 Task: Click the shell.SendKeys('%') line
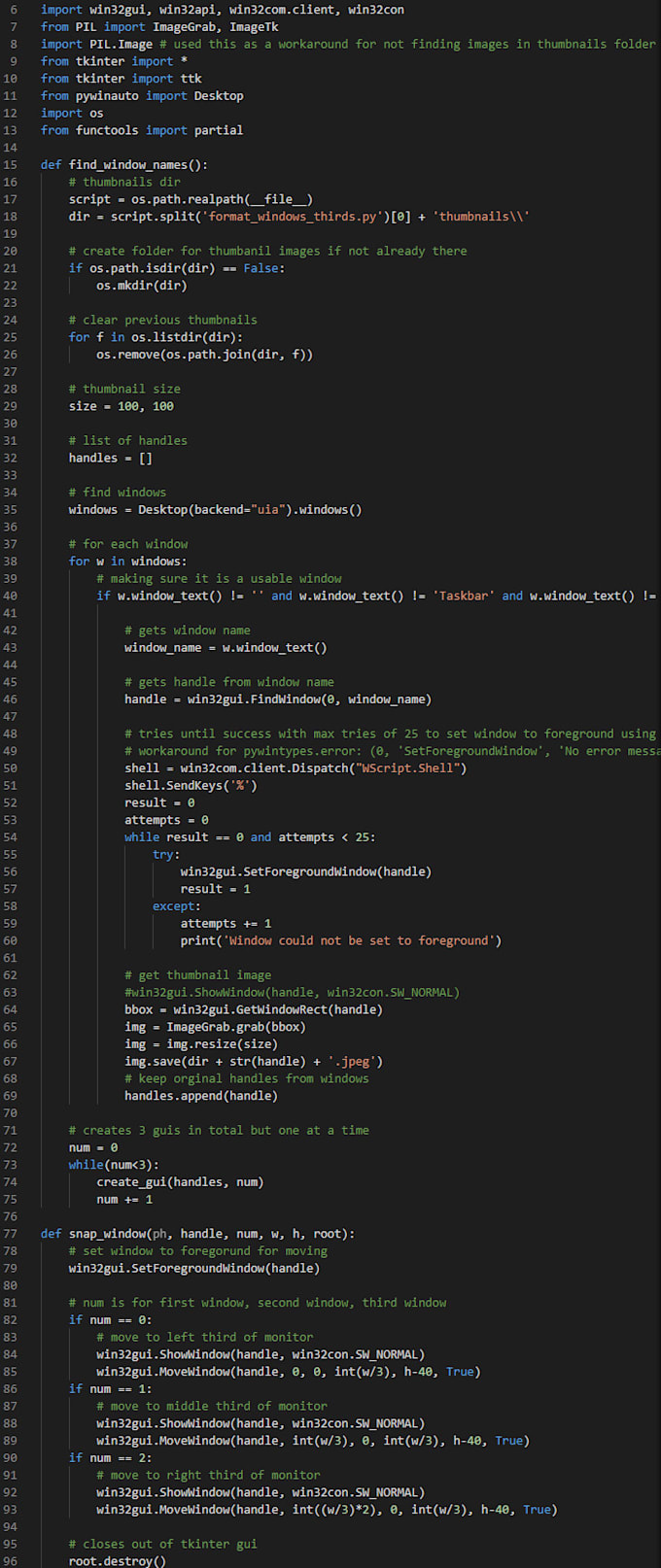191,786
